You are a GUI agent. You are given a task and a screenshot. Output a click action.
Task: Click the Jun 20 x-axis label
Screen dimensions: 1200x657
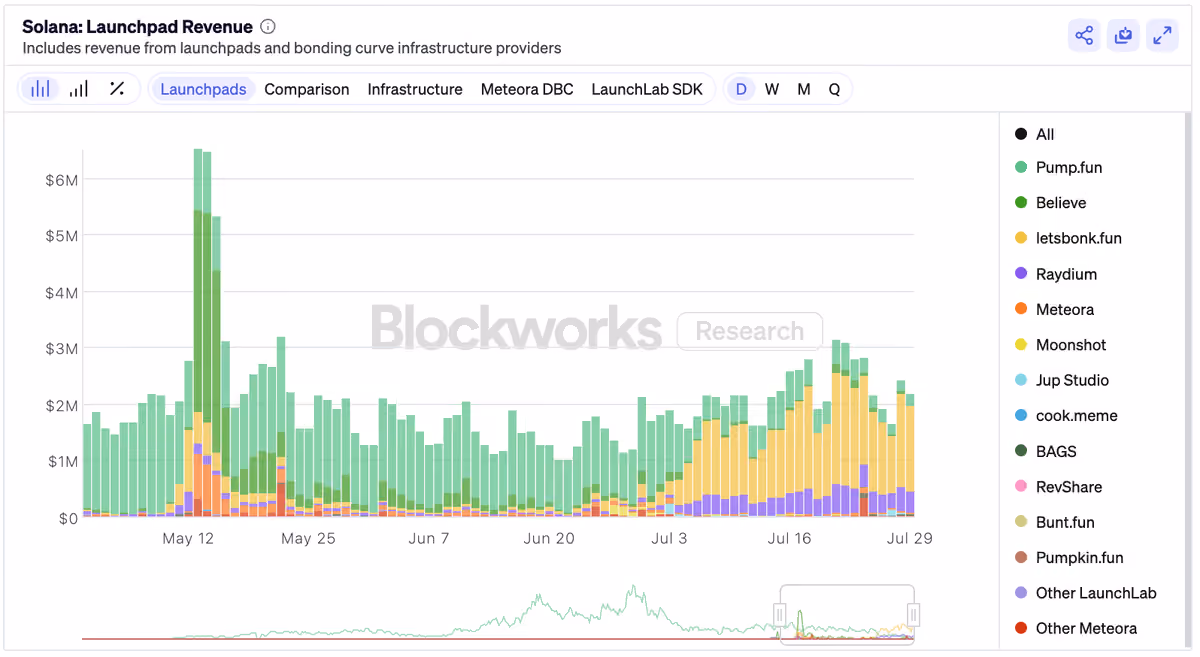tap(549, 538)
